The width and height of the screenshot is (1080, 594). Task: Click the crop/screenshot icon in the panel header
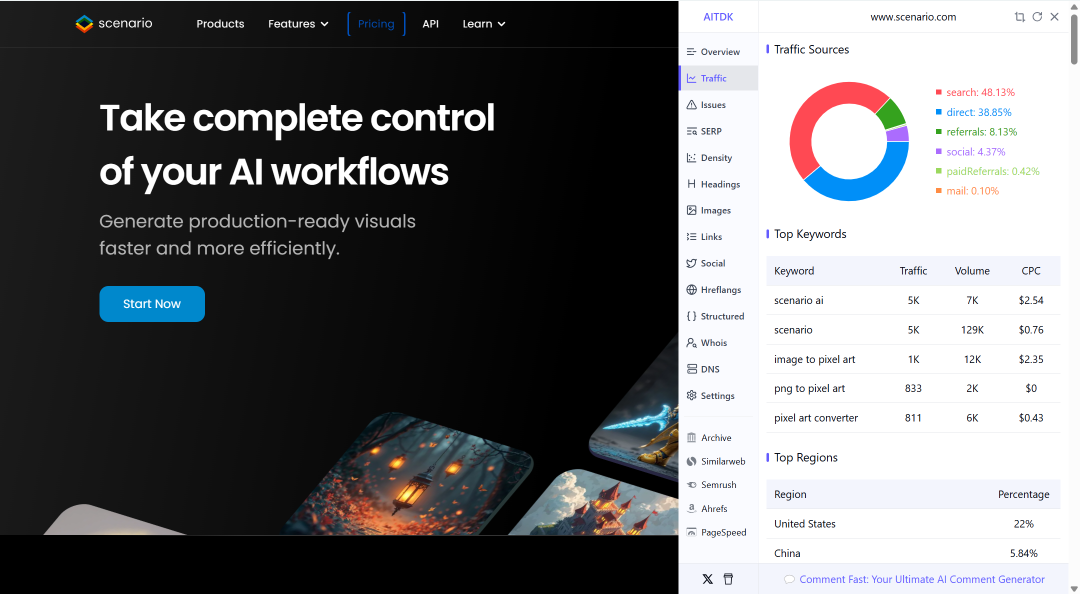tap(1019, 17)
